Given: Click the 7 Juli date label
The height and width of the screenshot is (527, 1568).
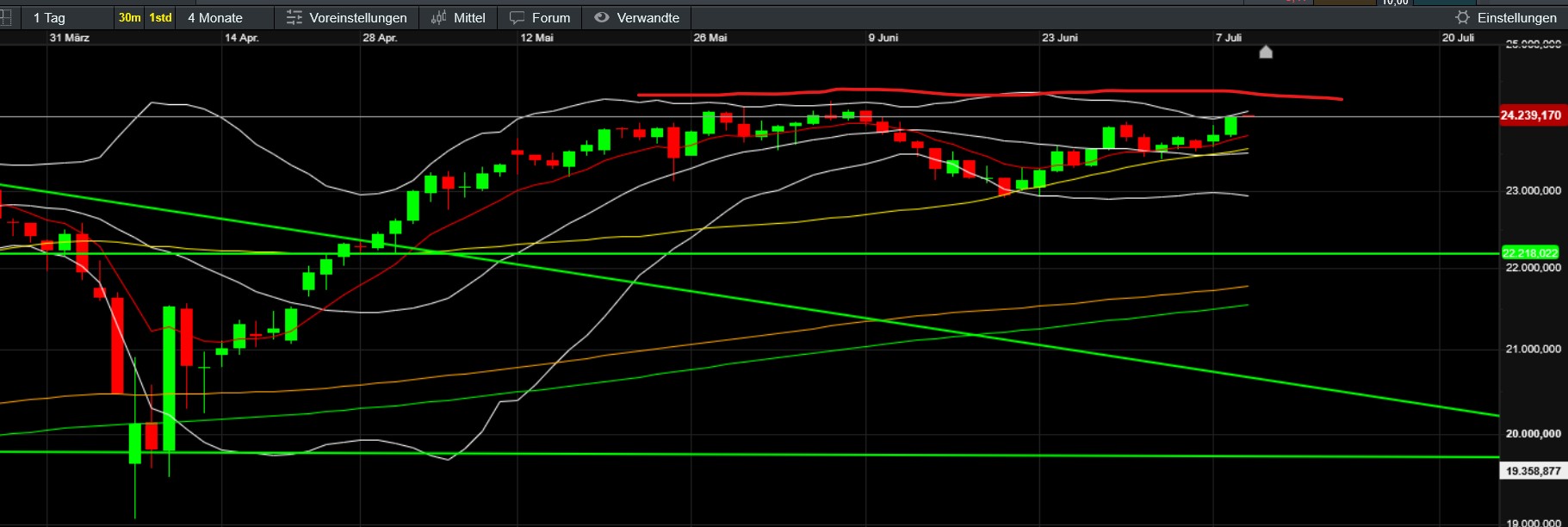Looking at the screenshot, I should pos(1229,38).
